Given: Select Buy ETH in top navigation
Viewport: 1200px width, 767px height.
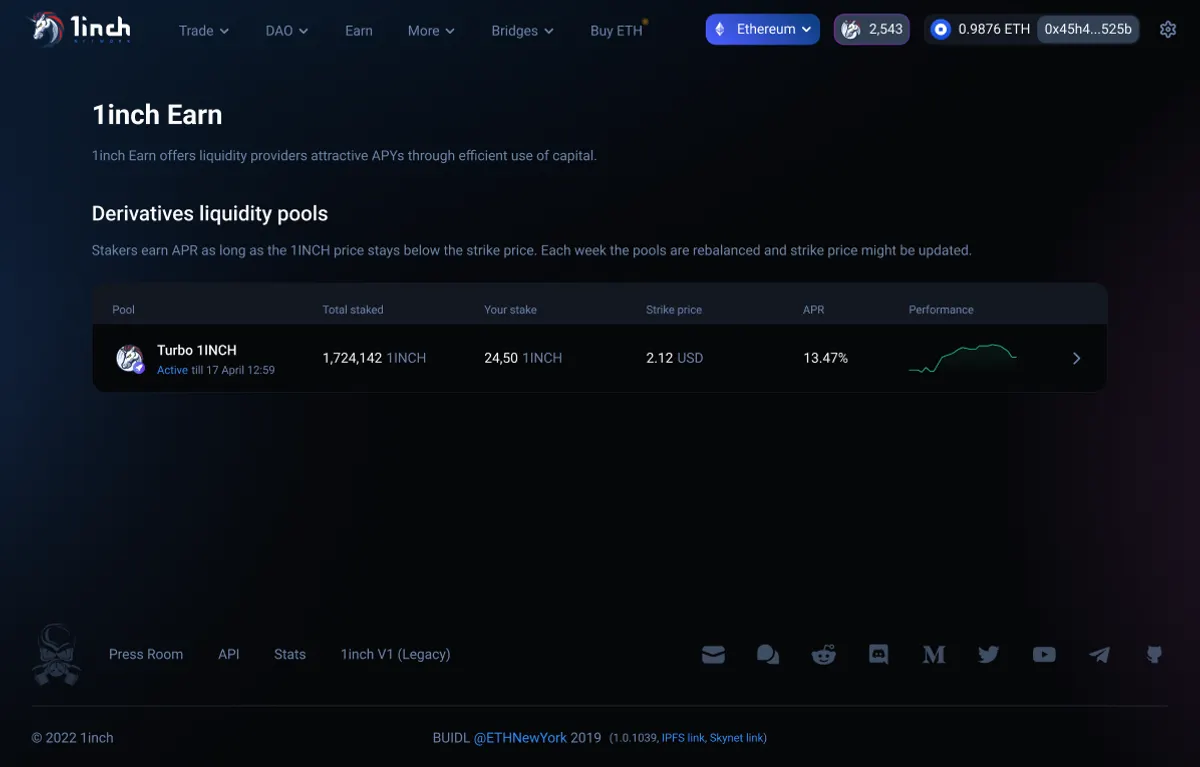Looking at the screenshot, I should click(617, 30).
